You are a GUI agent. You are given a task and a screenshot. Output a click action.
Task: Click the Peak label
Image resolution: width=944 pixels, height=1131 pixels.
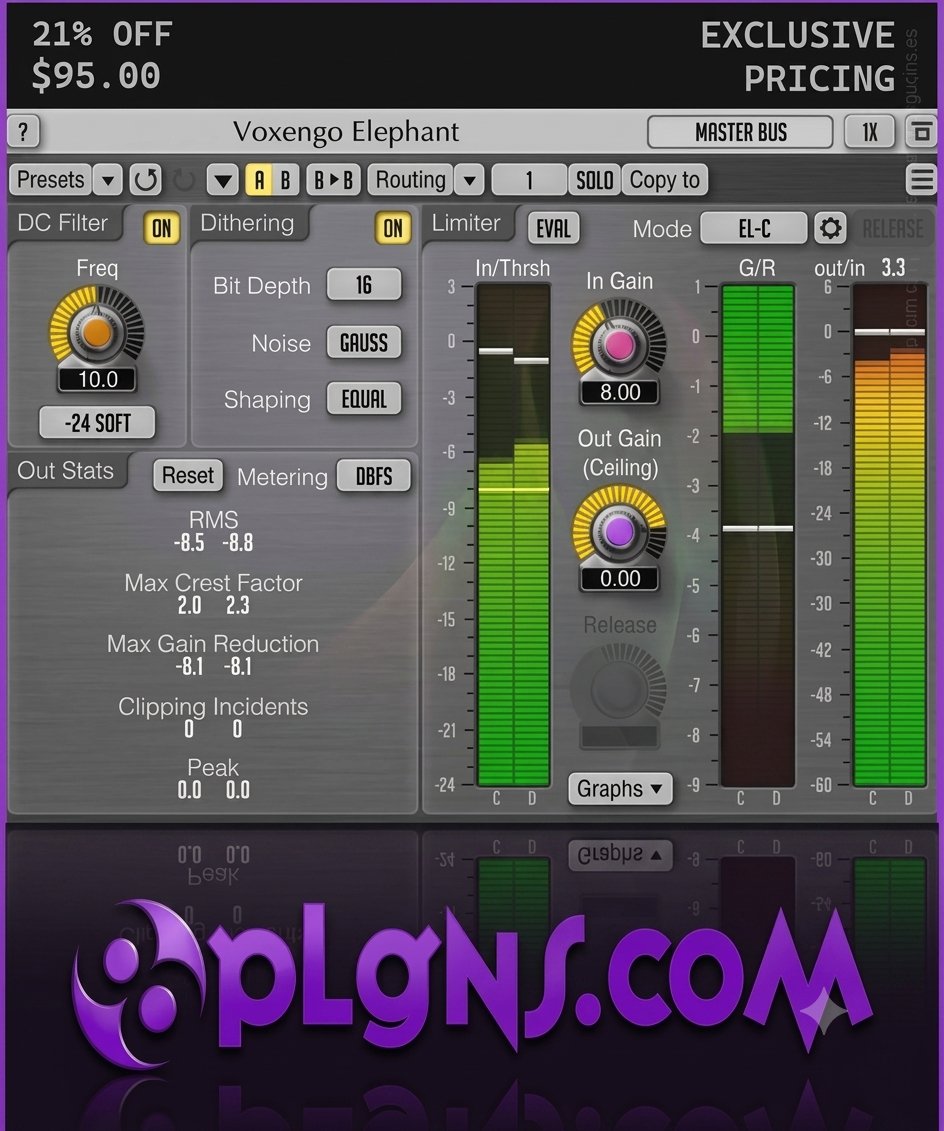point(213,767)
